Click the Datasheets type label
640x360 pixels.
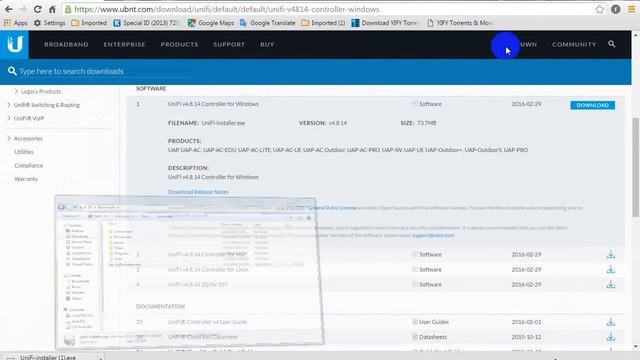point(433,337)
